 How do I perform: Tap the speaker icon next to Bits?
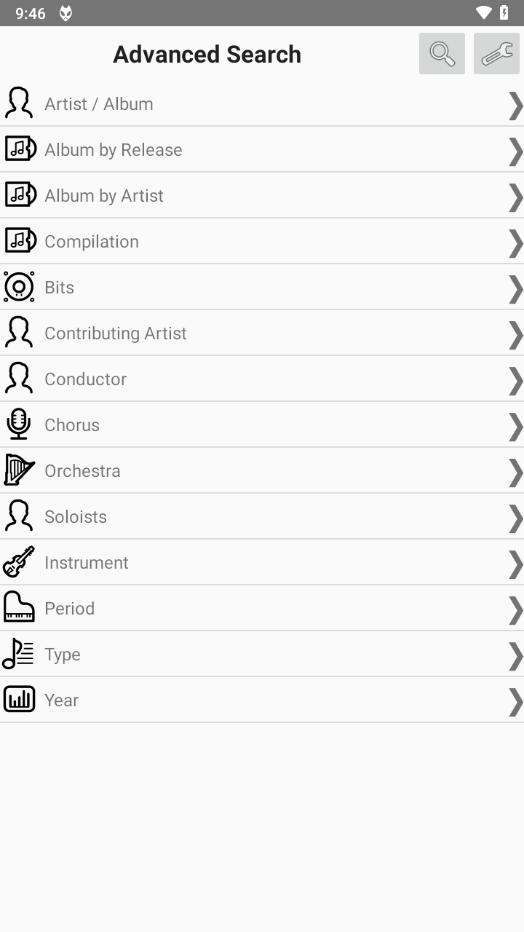[x=19, y=286]
